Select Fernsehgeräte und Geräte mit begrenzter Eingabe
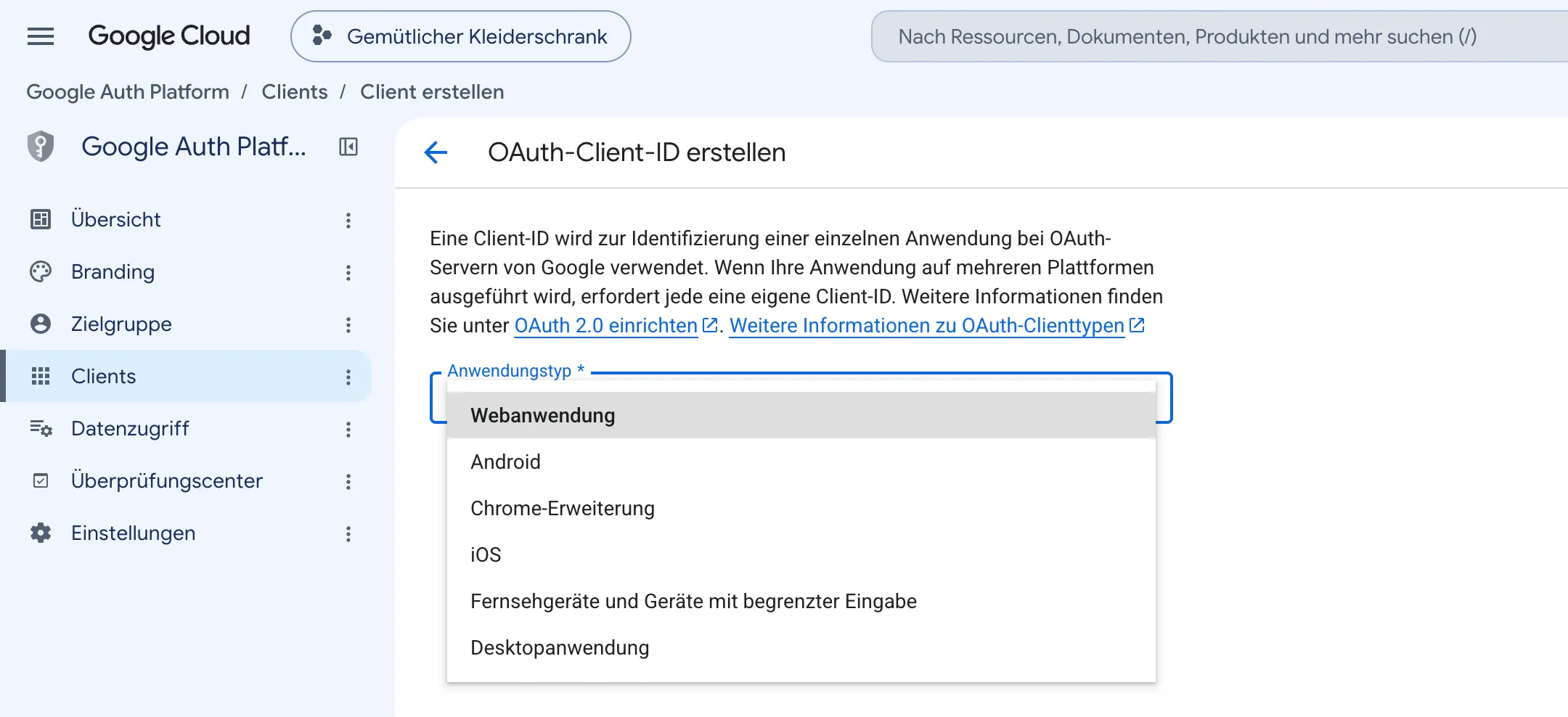Screen dimensions: 1568x717 (801, 601)
